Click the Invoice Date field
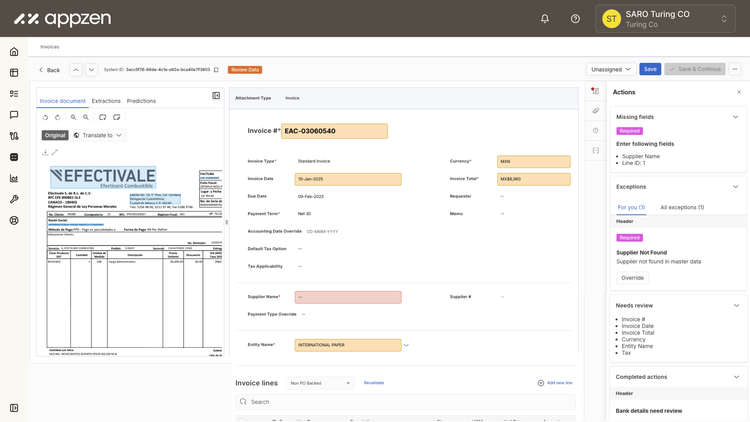Viewport: 750px width, 422px height. [348, 179]
